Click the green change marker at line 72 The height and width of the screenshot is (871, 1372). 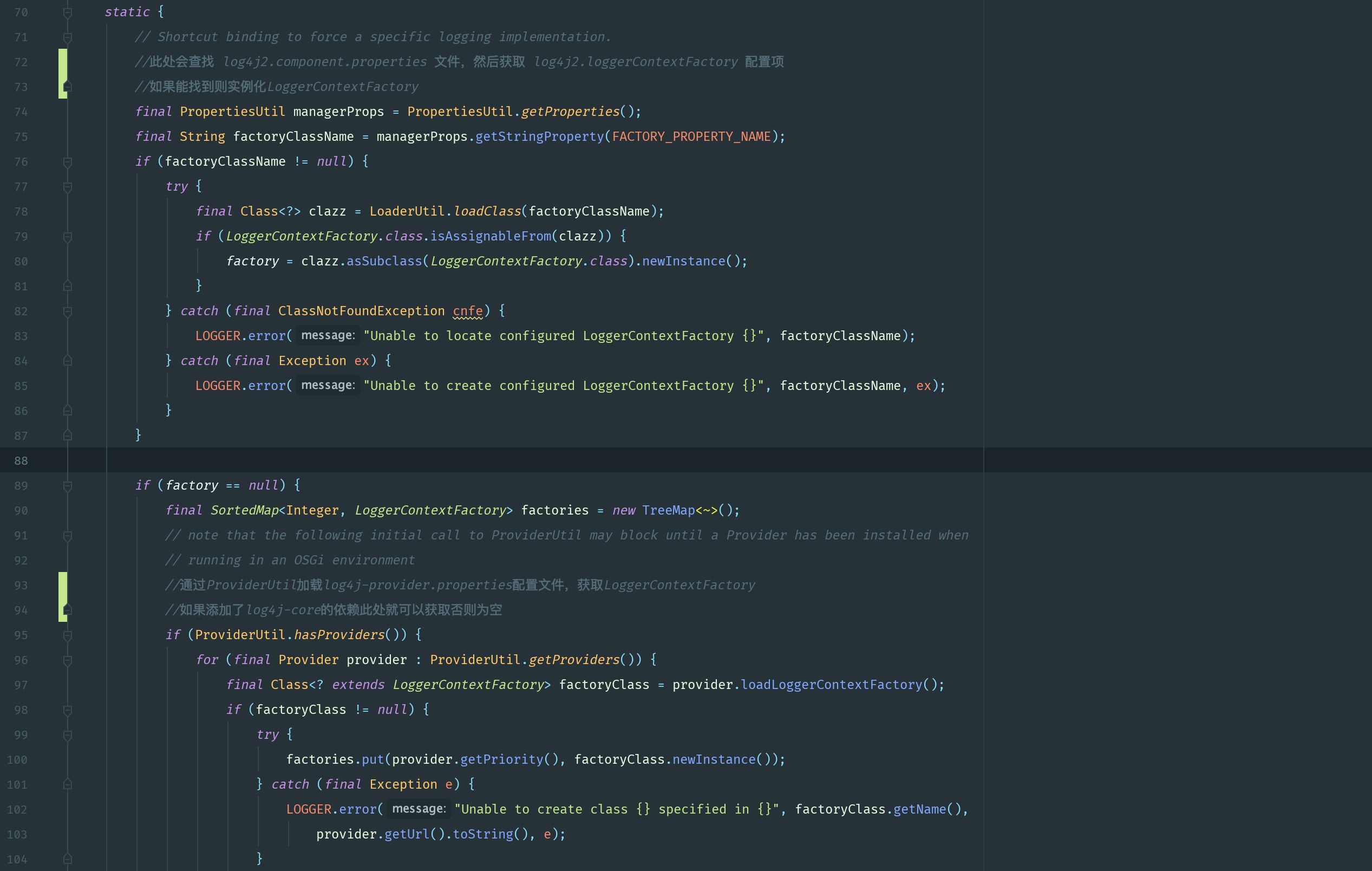[62, 74]
